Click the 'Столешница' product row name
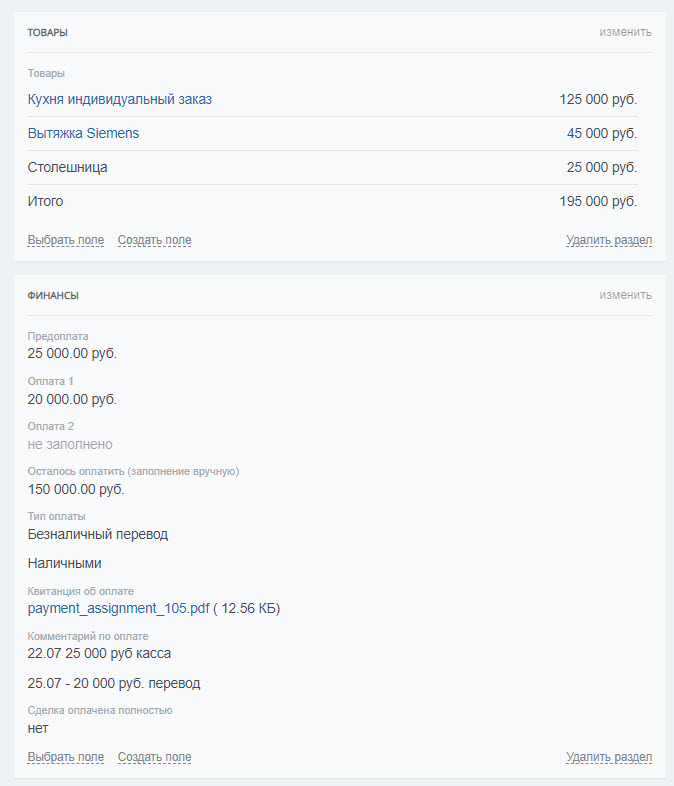 (x=68, y=167)
